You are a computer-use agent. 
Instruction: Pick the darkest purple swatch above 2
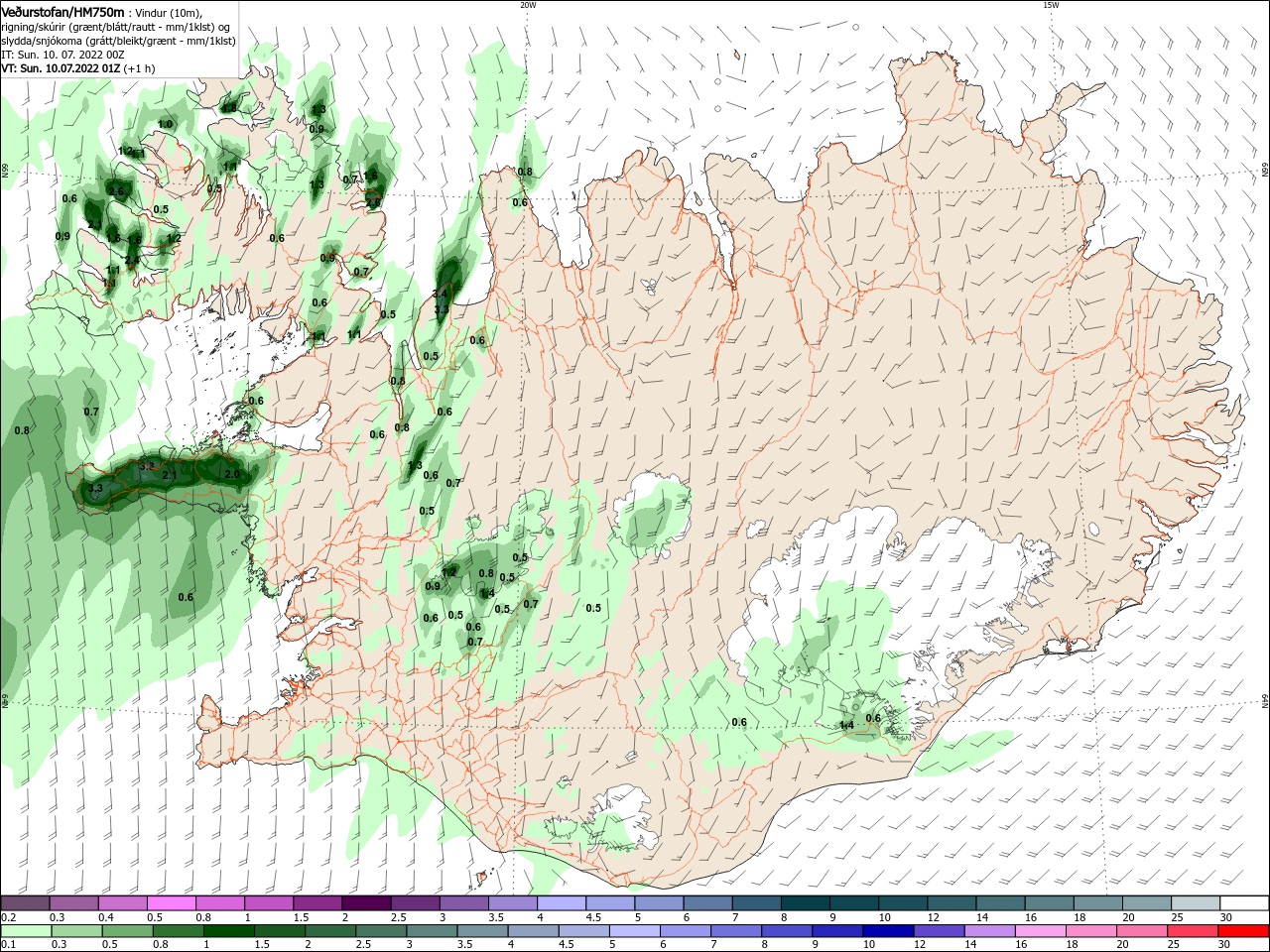pos(366,903)
